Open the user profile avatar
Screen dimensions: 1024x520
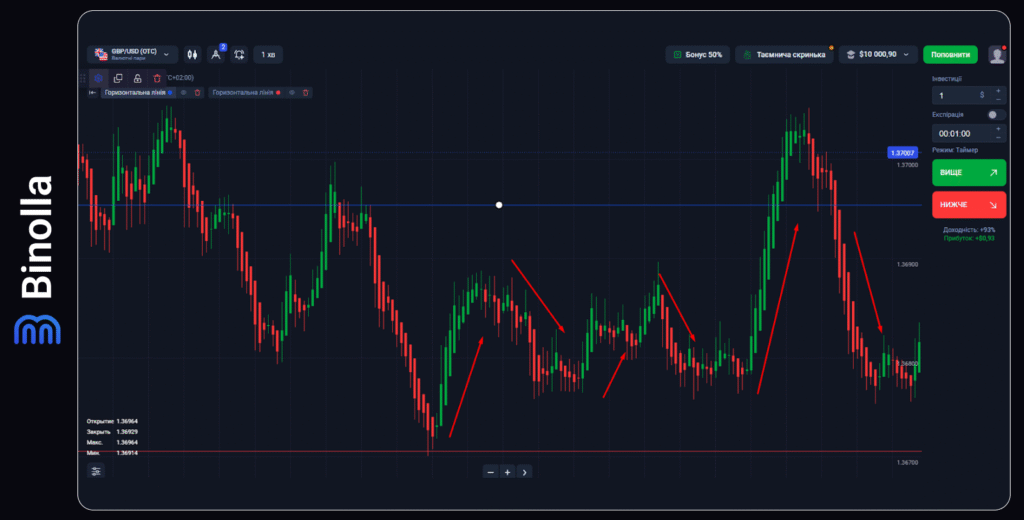click(996, 54)
